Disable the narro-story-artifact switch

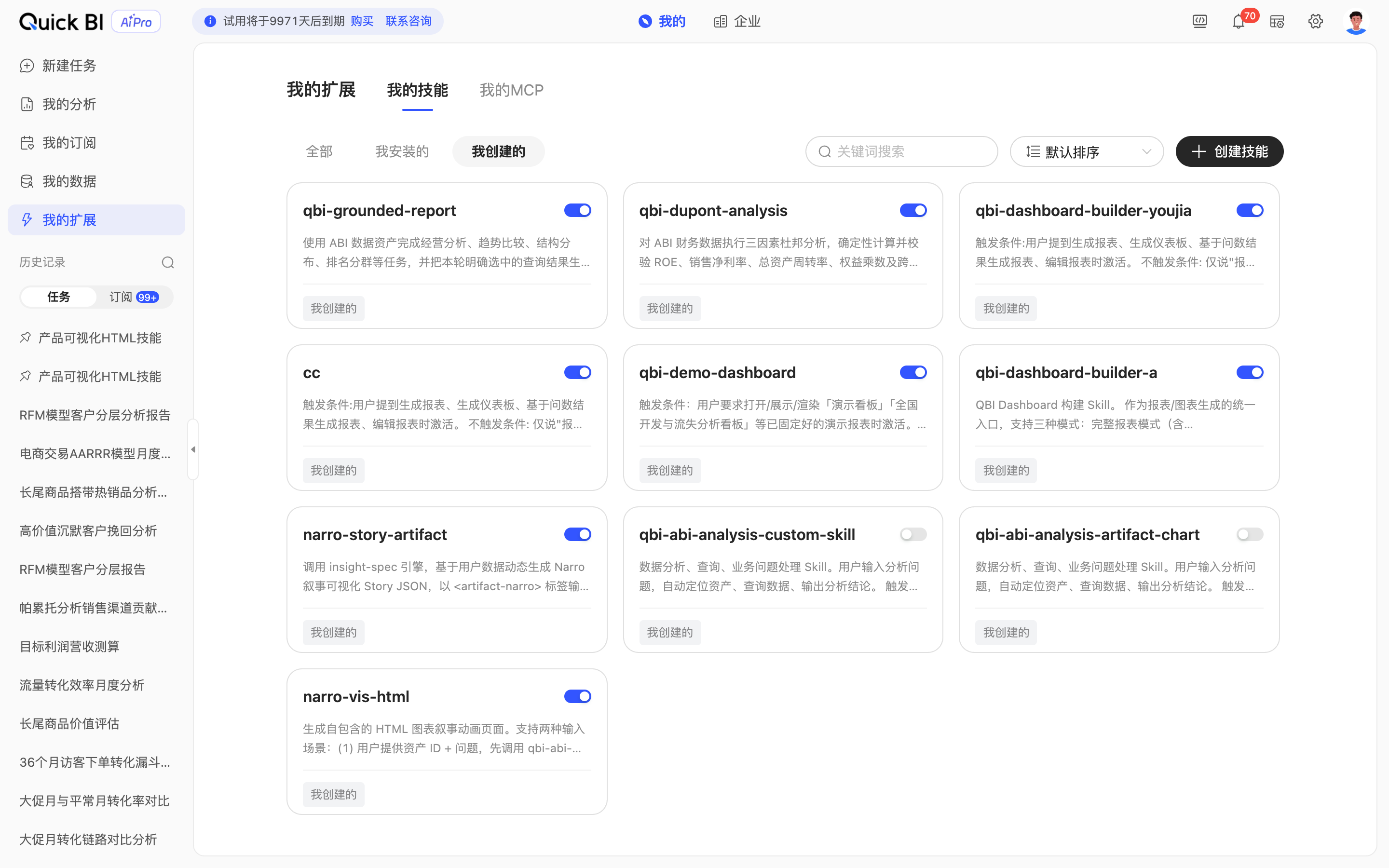pos(577,534)
